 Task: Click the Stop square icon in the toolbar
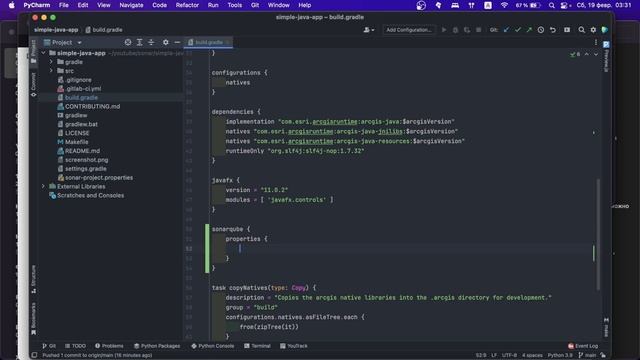(478, 30)
